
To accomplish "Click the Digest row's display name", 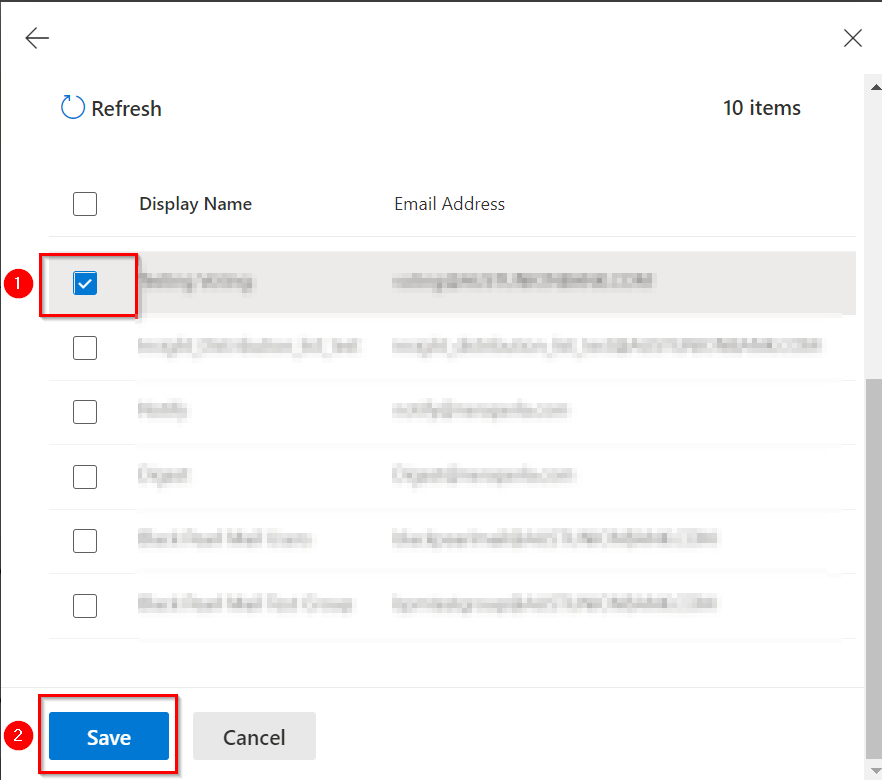I will click(165, 475).
